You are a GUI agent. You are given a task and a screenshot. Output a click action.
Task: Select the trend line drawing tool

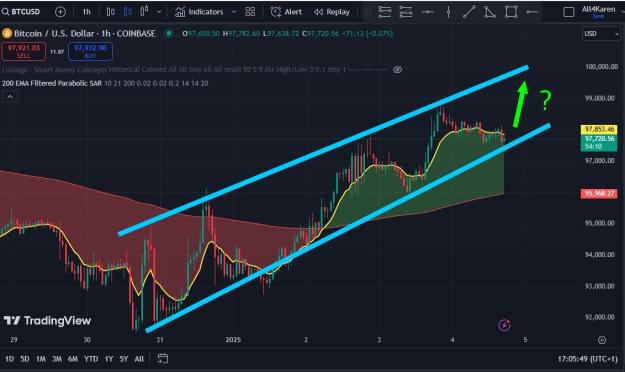(x=469, y=12)
